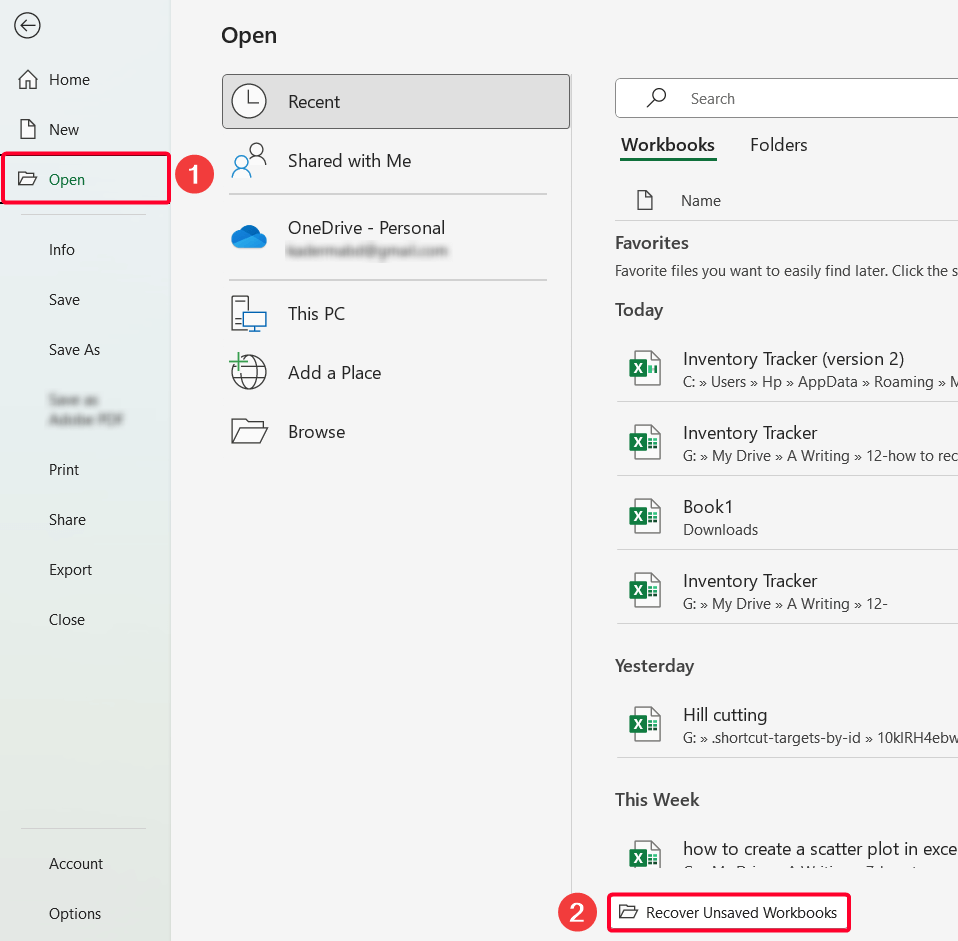Click the Add a Place globe icon
This screenshot has height=941, width=958.
coord(247,372)
